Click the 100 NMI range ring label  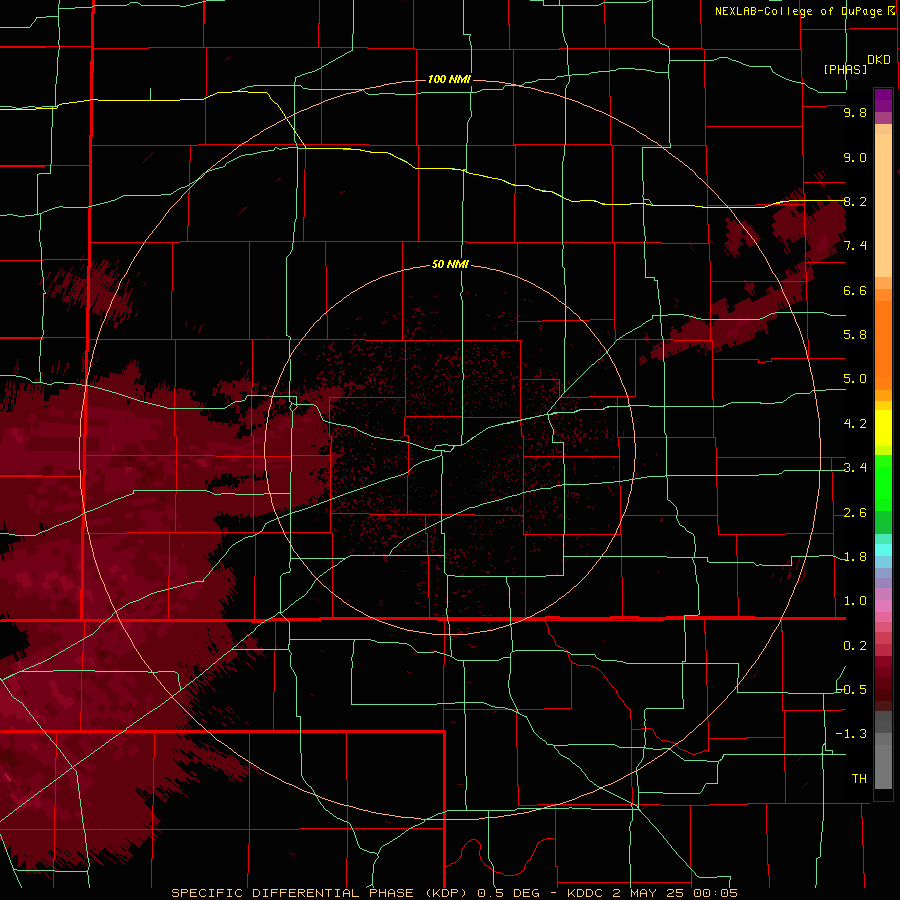click(449, 79)
